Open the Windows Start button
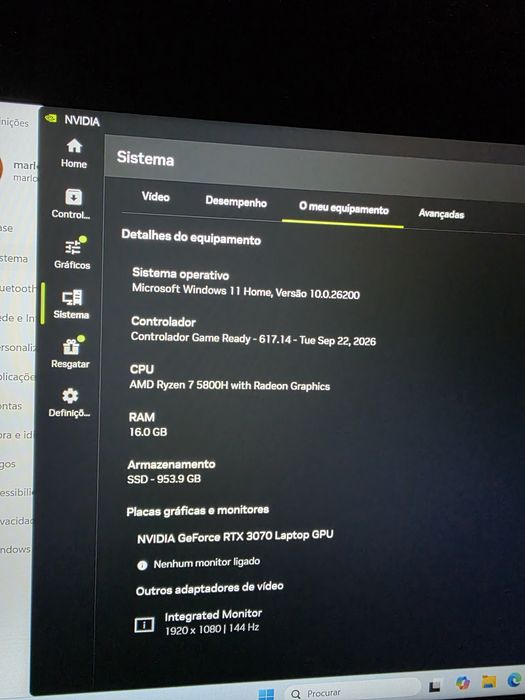525x700 pixels. coord(267,694)
